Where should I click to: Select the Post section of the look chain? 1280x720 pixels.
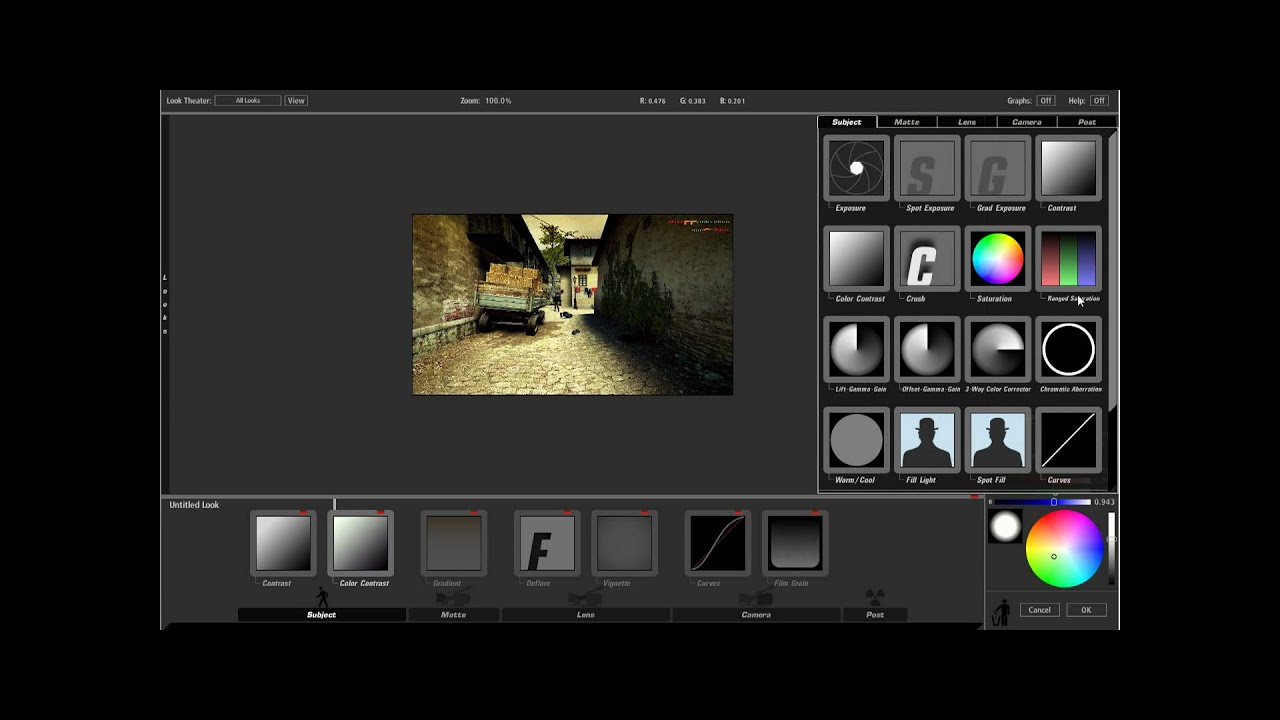click(x=875, y=615)
